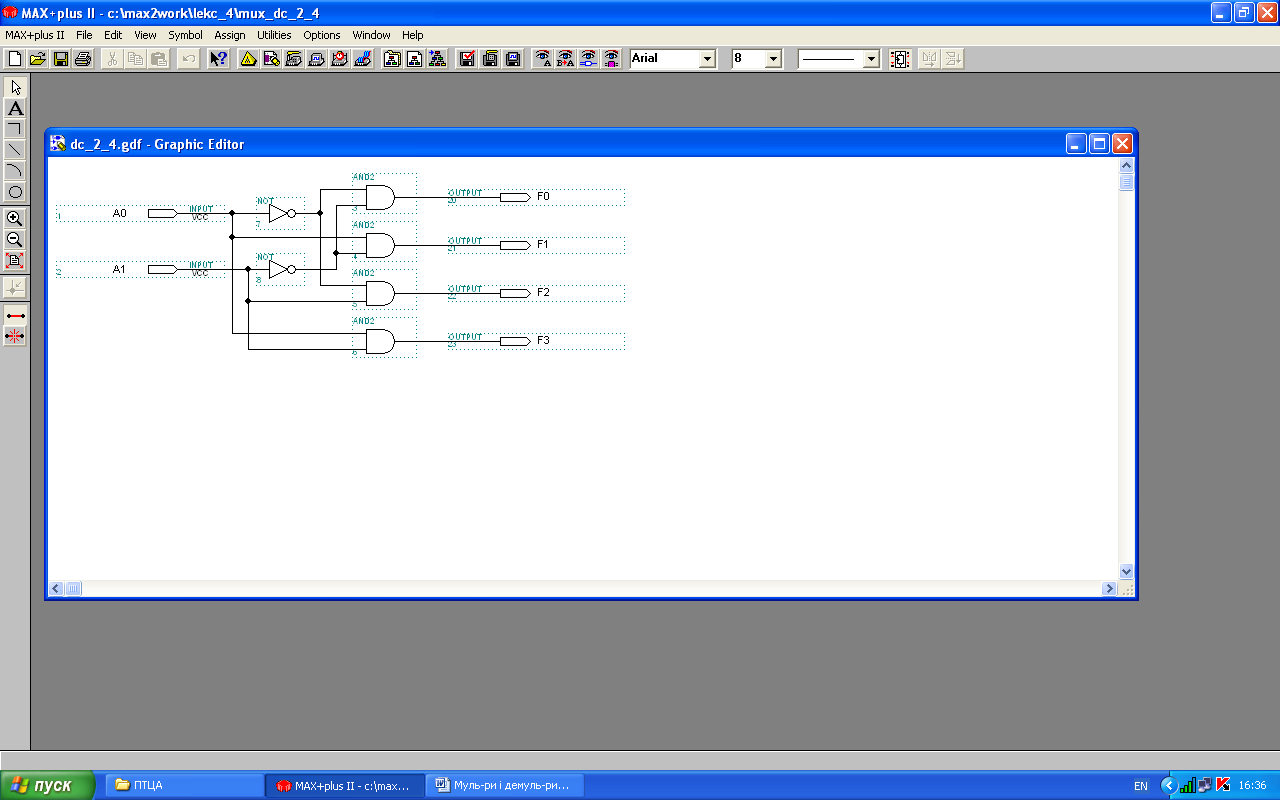1280x800 pixels.
Task: Open the line style dropdown
Action: pyautogui.click(x=871, y=59)
